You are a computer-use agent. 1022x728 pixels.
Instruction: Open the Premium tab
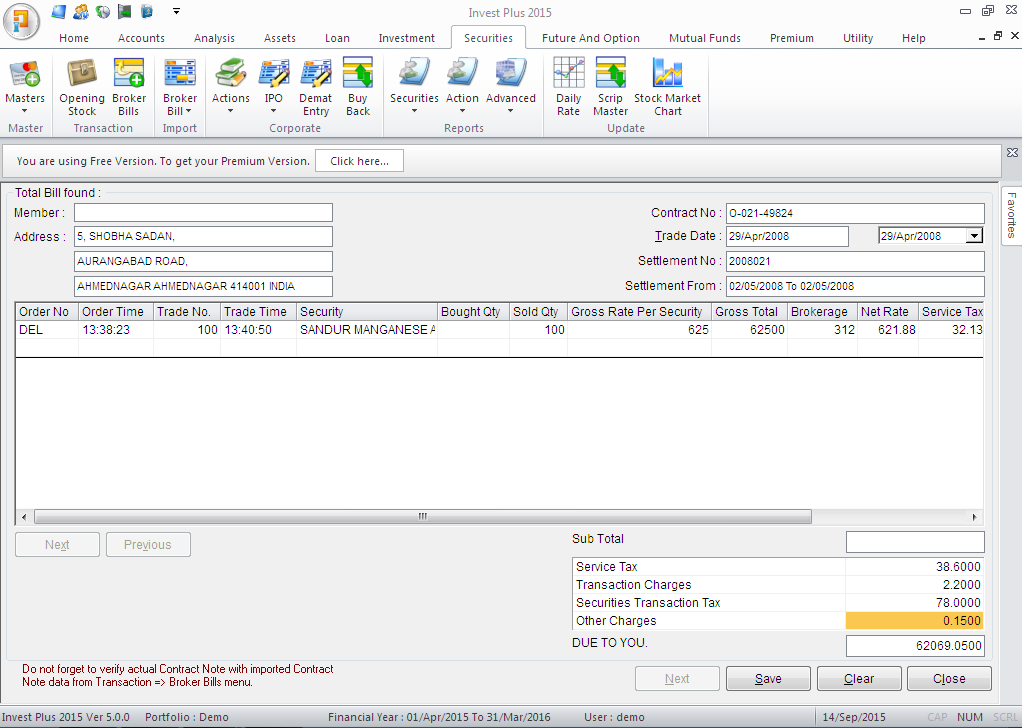(791, 38)
